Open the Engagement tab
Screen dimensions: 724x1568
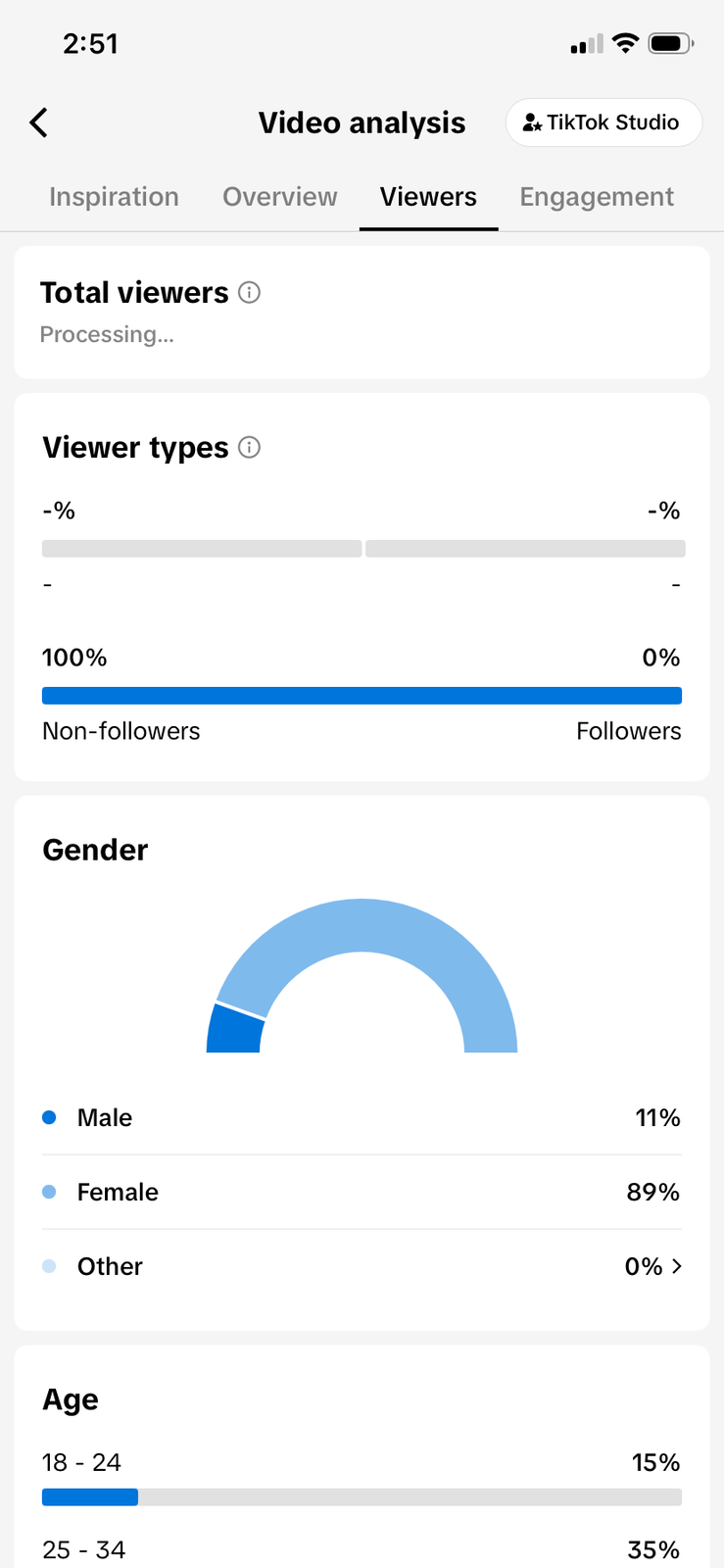pos(596,197)
